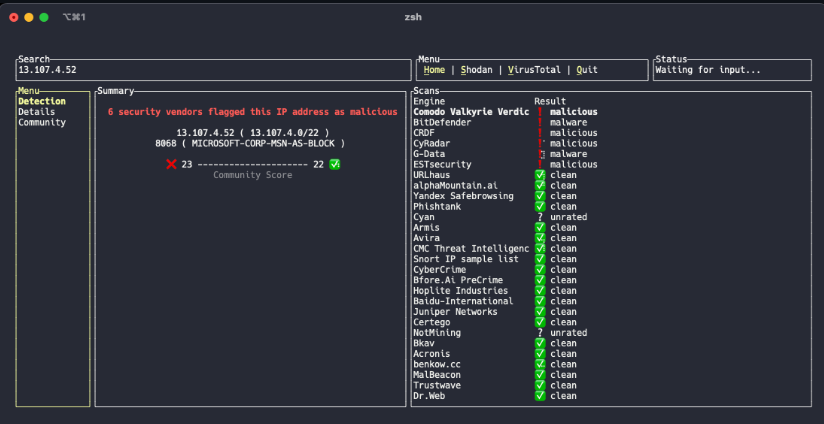The width and height of the screenshot is (824, 424).
Task: Select Quit in the top menu
Action: tap(587, 70)
